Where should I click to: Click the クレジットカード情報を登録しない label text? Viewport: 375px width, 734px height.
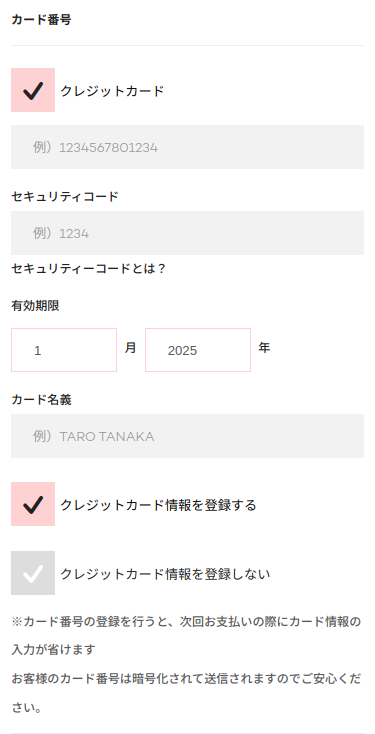[165, 574]
